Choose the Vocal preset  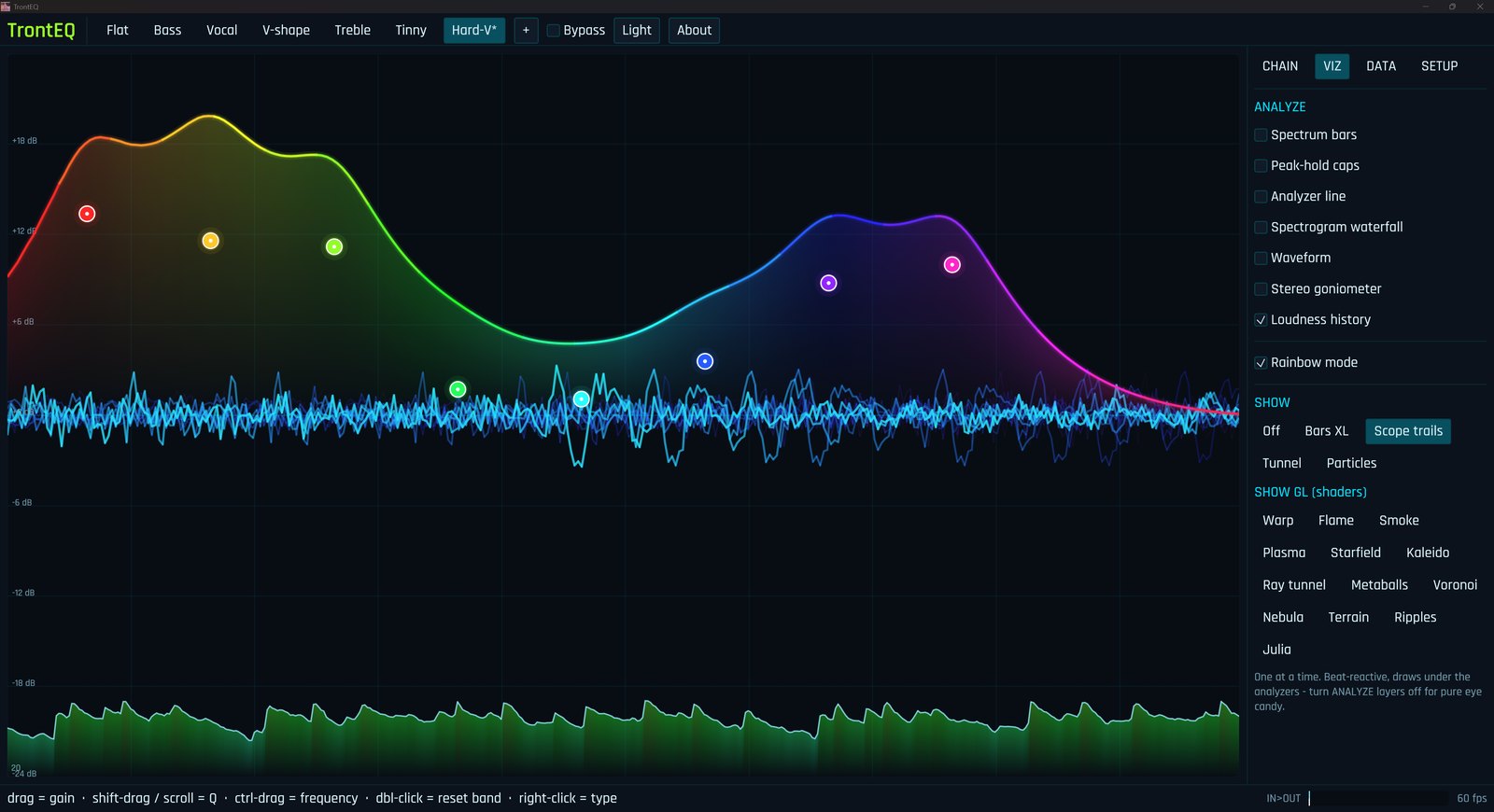coord(221,30)
